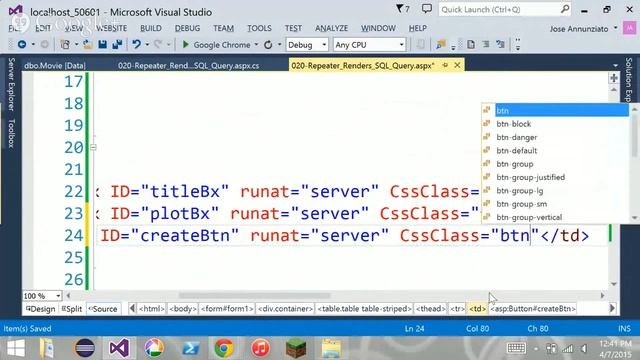
Task: Click the New Project toolbar icon
Action: [65, 44]
